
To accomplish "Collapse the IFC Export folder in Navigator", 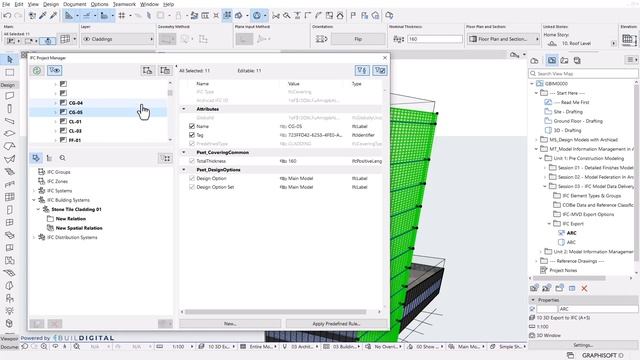I will coord(549,224).
